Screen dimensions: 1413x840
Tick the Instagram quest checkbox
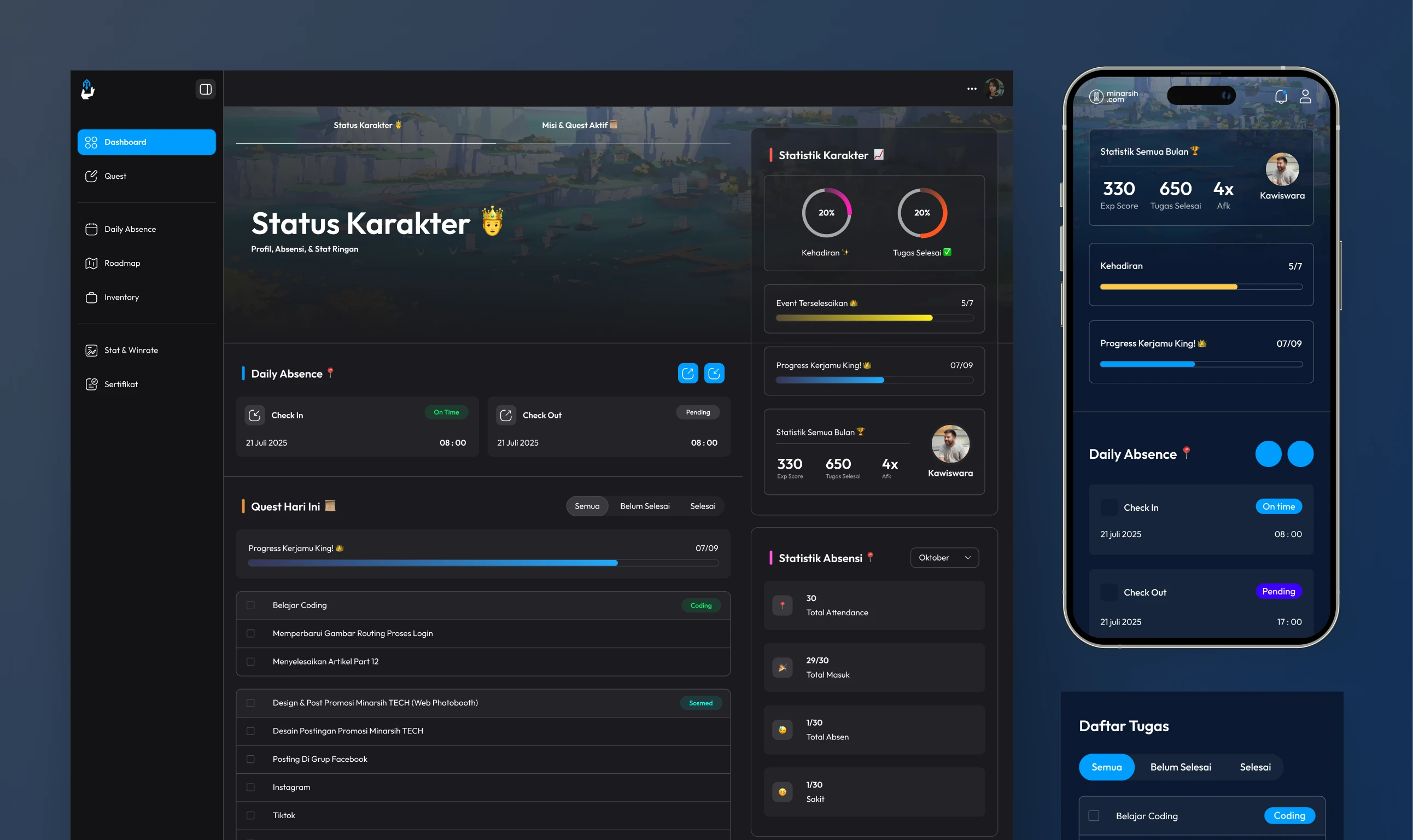(x=250, y=787)
